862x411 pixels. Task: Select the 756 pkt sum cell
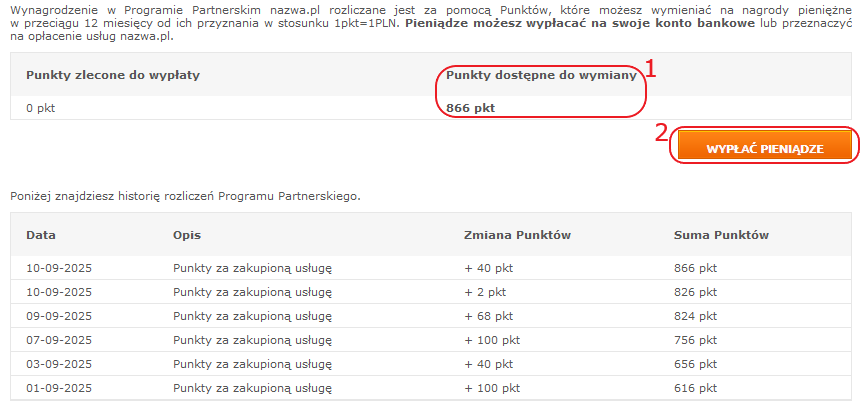(696, 340)
